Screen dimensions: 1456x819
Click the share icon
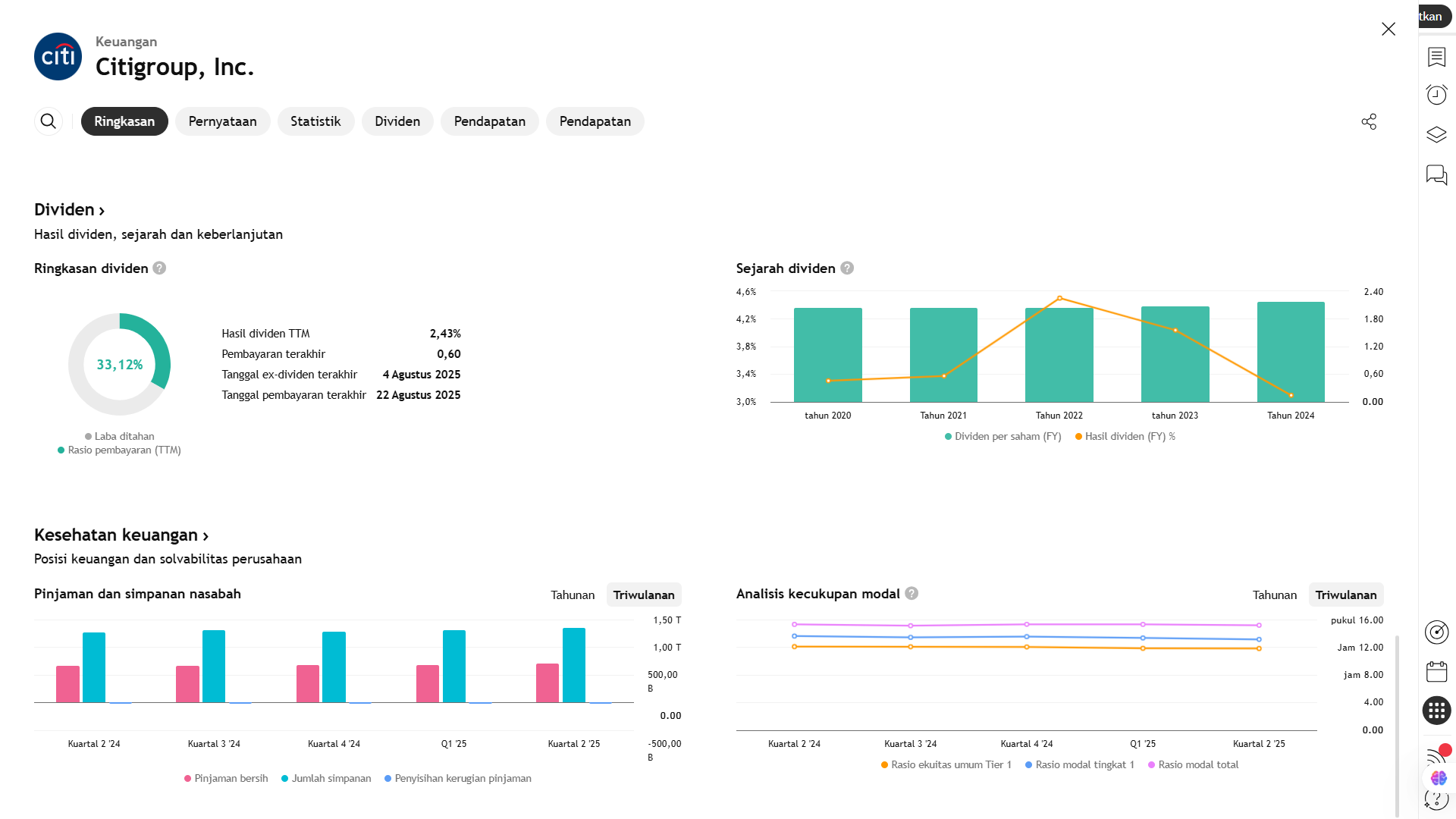point(1369,121)
